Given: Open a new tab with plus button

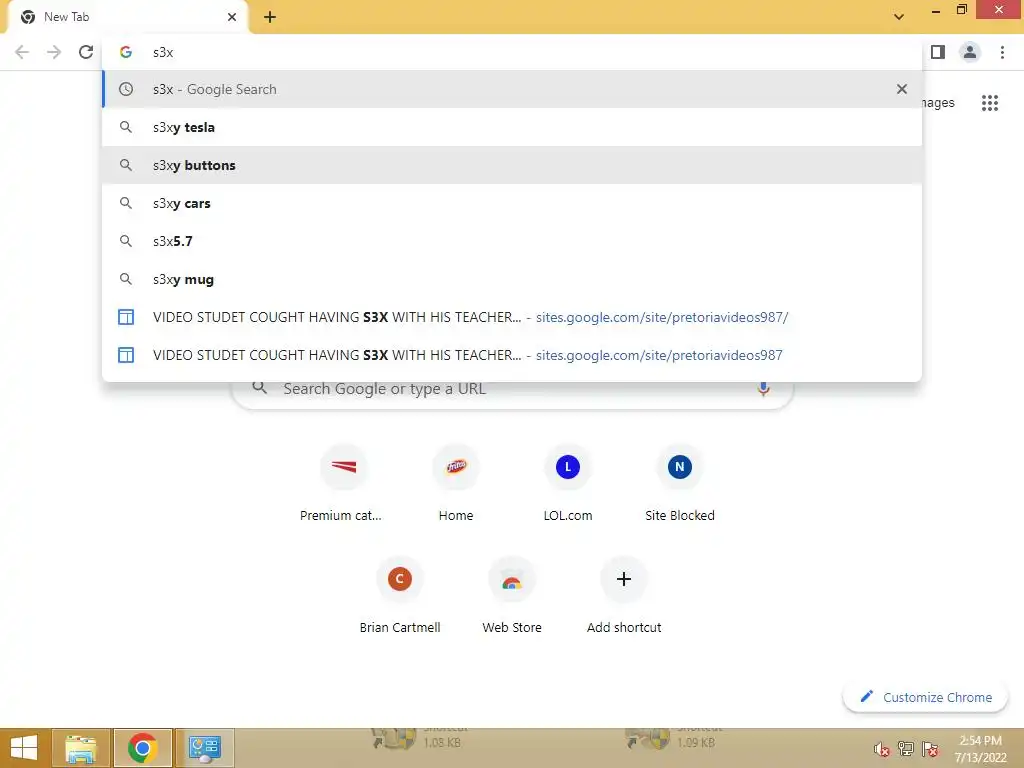Looking at the screenshot, I should [270, 17].
